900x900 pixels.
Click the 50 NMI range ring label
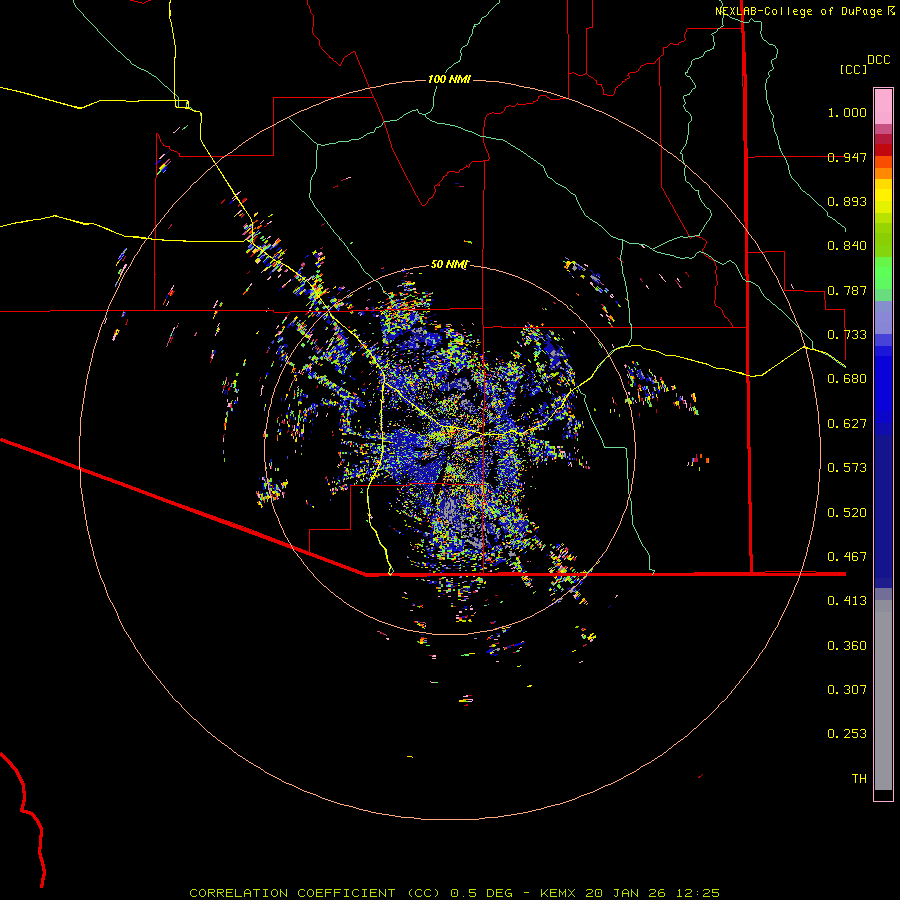pyautogui.click(x=449, y=264)
